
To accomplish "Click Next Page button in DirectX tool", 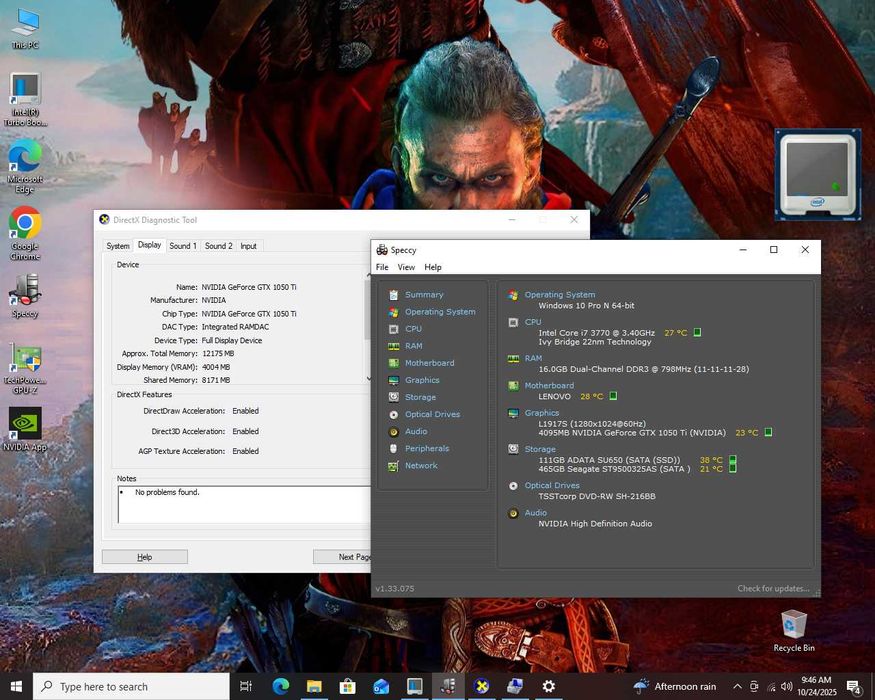I will tap(342, 557).
